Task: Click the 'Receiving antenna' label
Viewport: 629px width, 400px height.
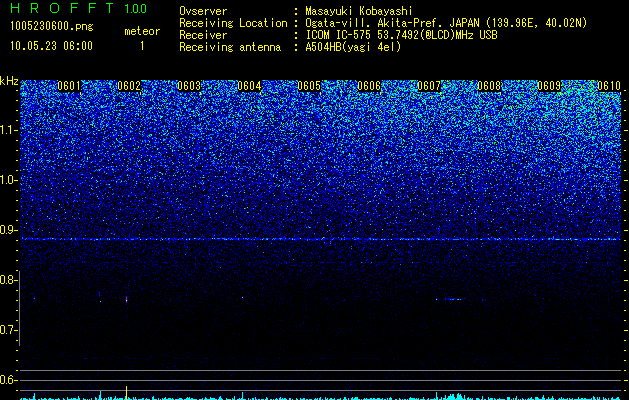Action: pos(230,47)
